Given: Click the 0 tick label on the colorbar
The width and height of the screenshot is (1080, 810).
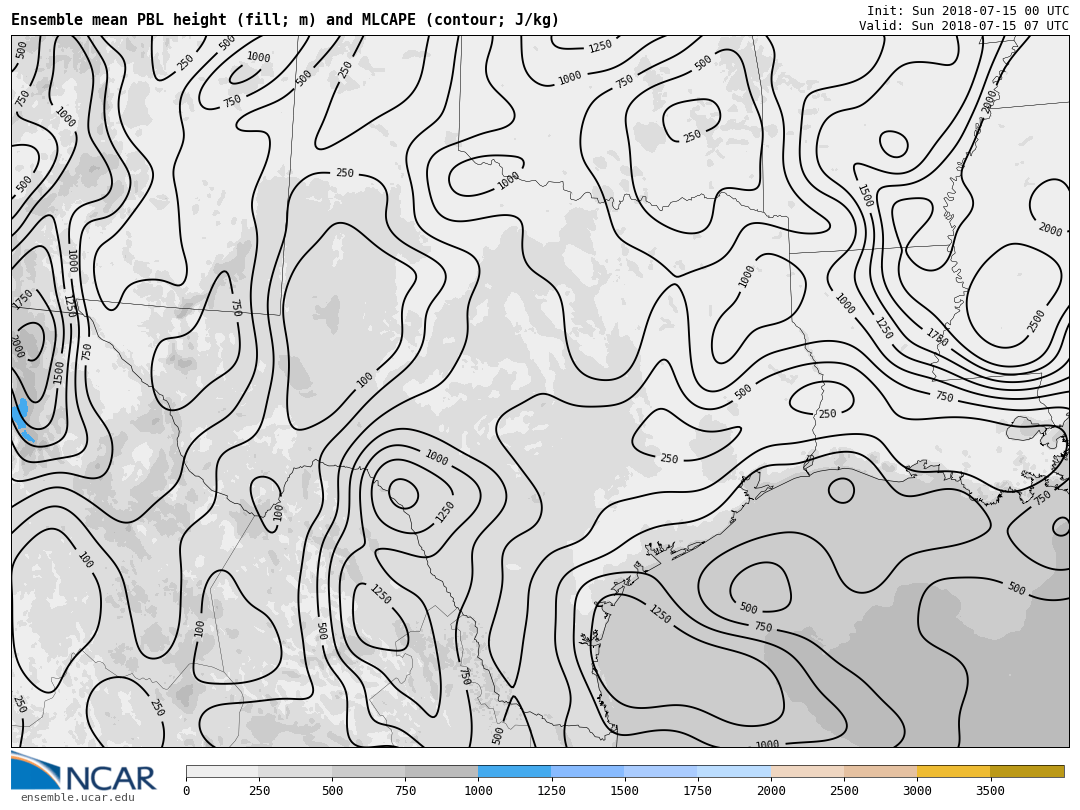Looking at the screenshot, I should 186,791.
